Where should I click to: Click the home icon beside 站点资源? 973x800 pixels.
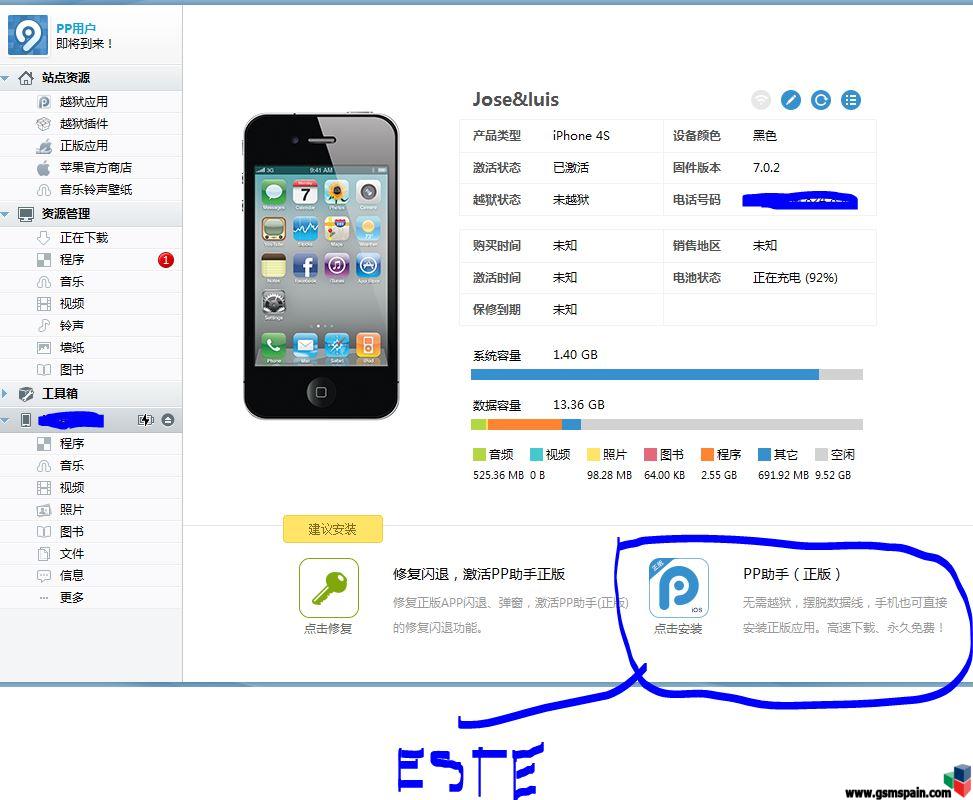pyautogui.click(x=26, y=78)
